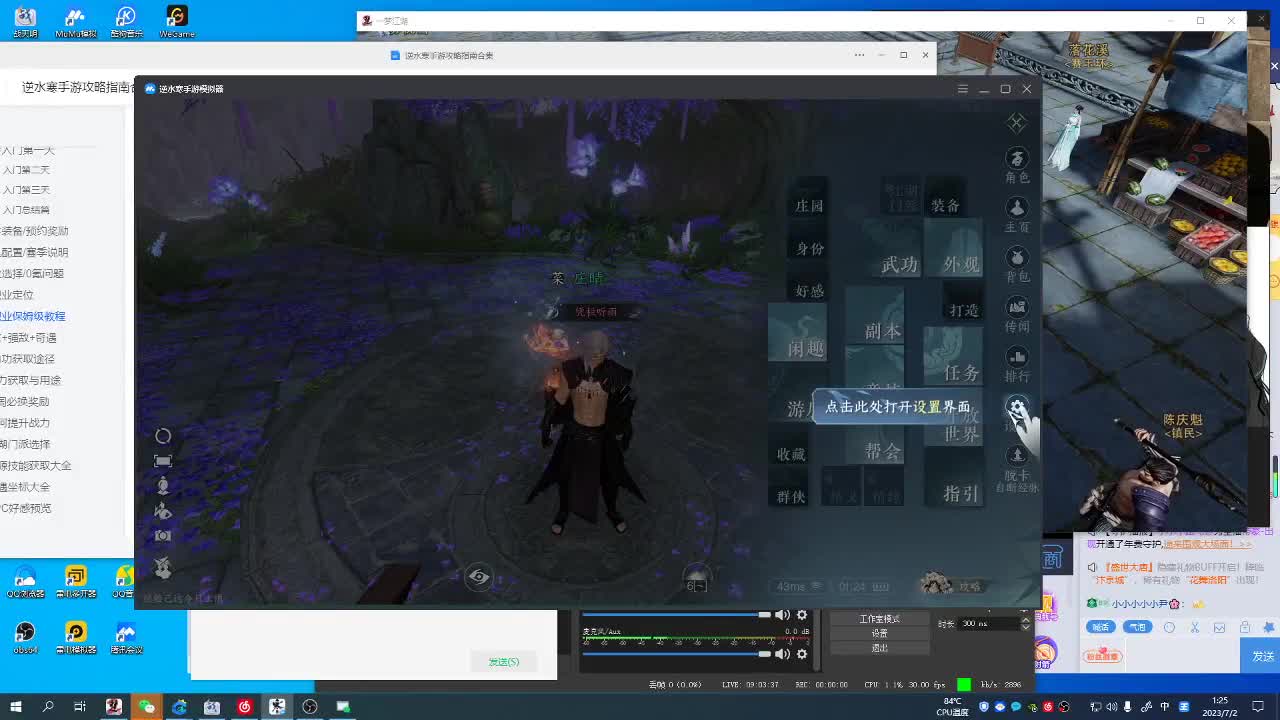Click the rotate camera icon in game

tap(163, 436)
